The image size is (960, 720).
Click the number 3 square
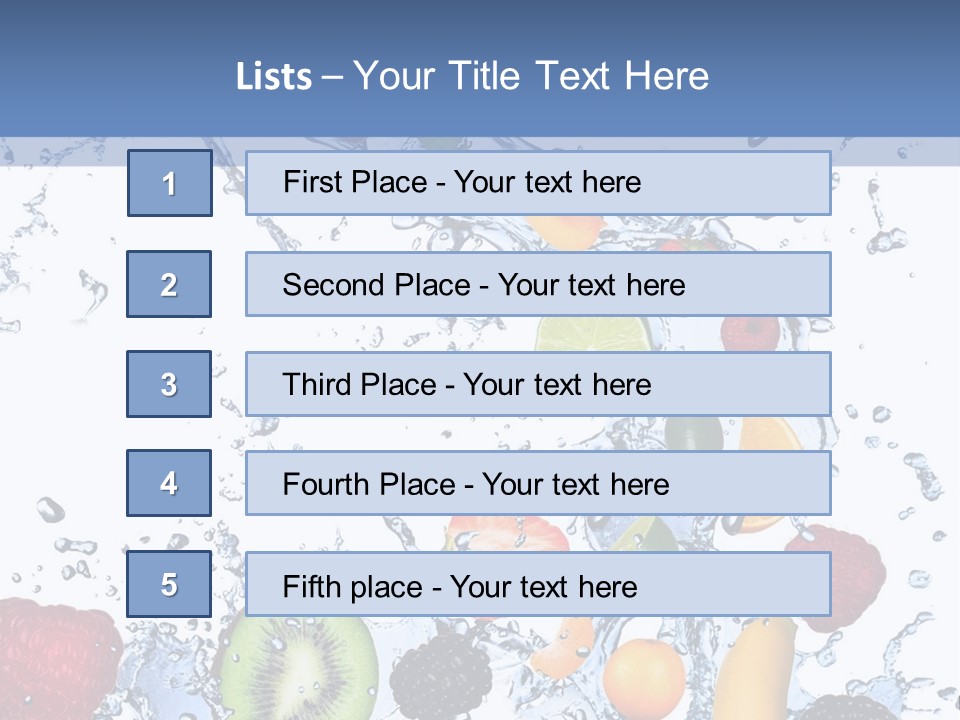coord(169,384)
